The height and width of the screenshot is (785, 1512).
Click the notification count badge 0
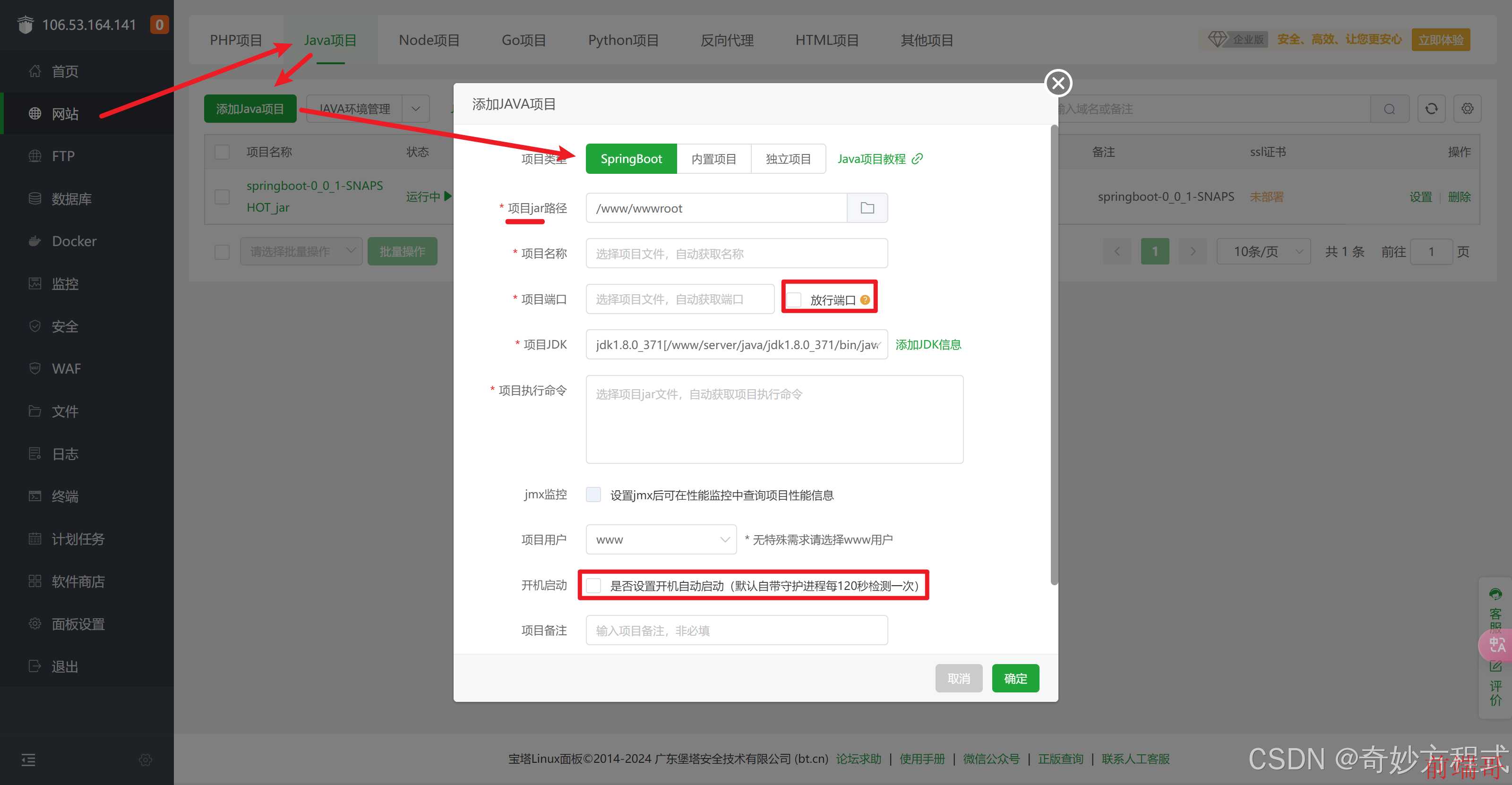159,25
